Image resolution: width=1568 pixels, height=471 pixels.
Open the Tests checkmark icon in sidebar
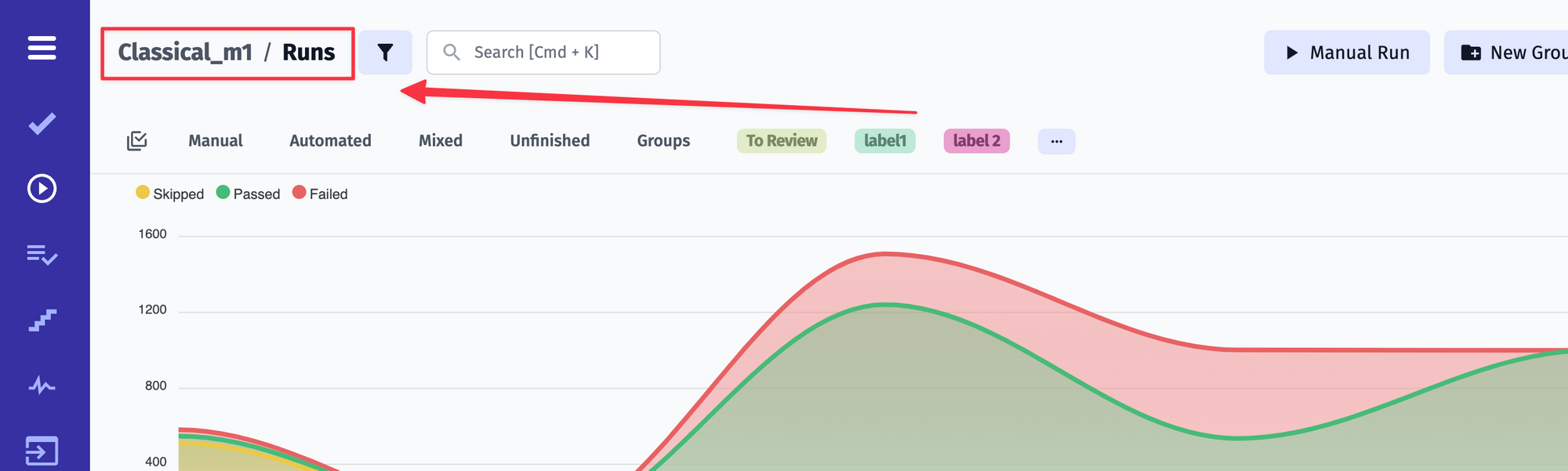[x=42, y=123]
